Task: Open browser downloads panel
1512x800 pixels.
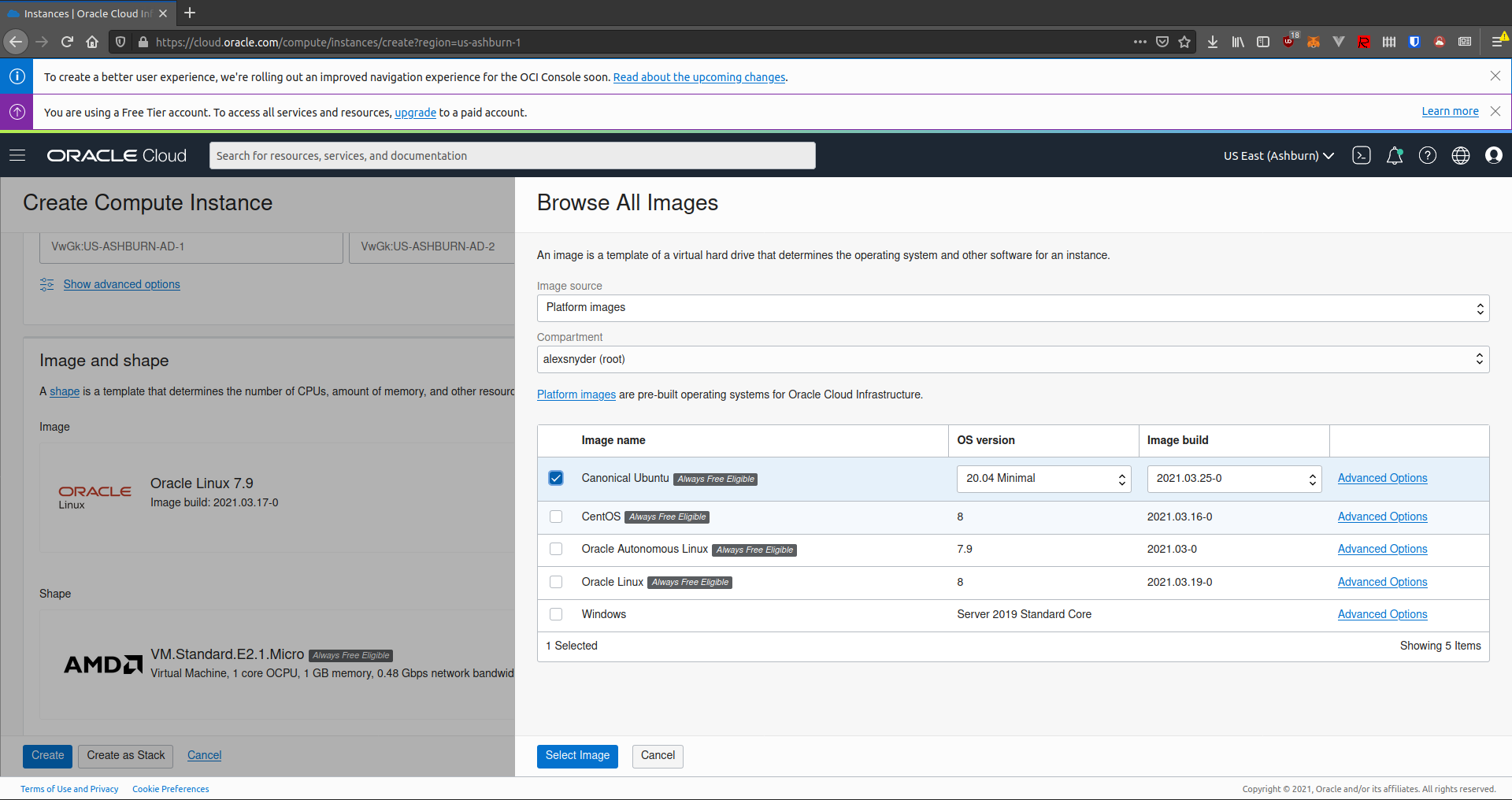Action: 1213,42
